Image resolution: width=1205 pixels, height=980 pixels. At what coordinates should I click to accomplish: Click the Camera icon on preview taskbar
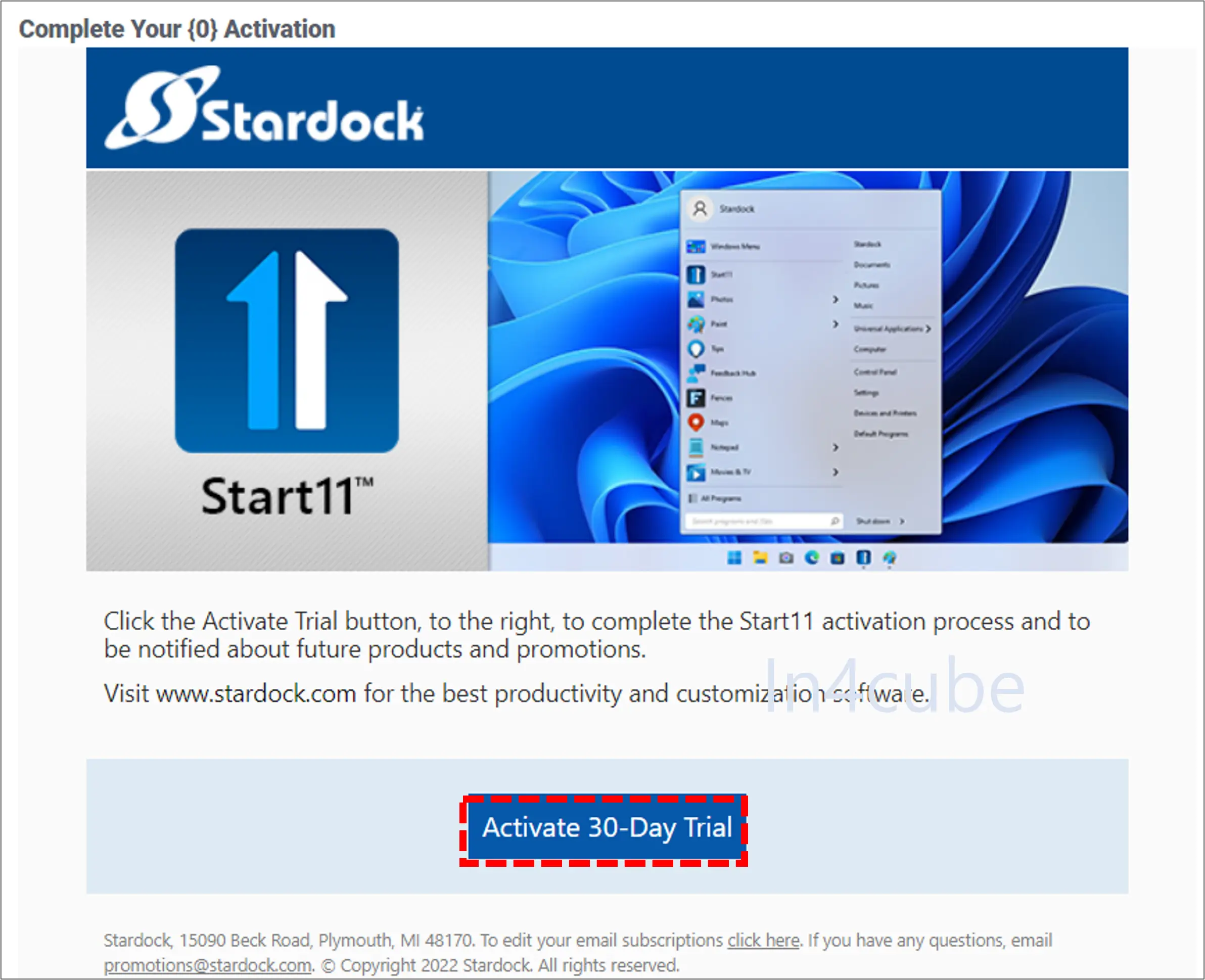tap(786, 558)
